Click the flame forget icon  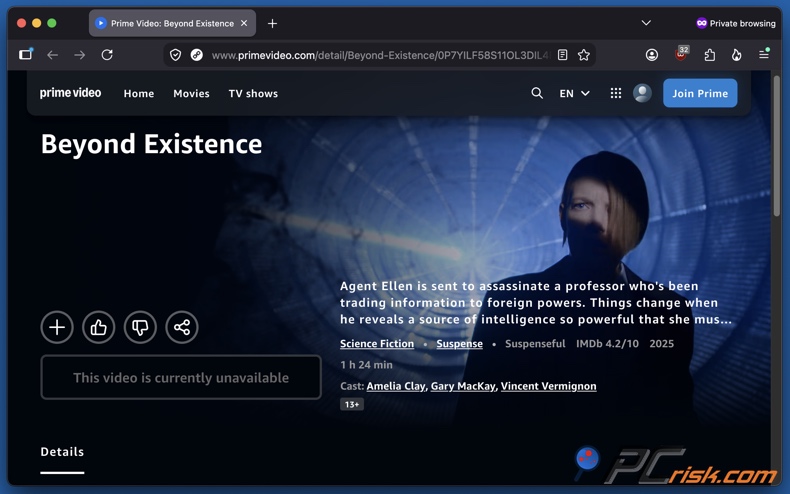737,54
